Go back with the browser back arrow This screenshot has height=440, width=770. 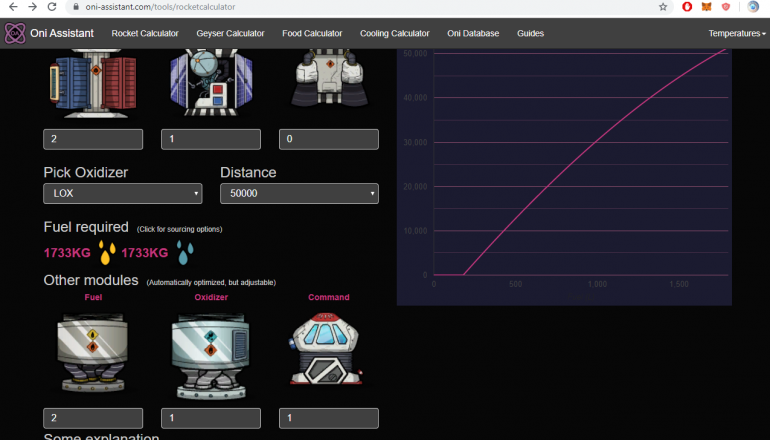click(13, 7)
